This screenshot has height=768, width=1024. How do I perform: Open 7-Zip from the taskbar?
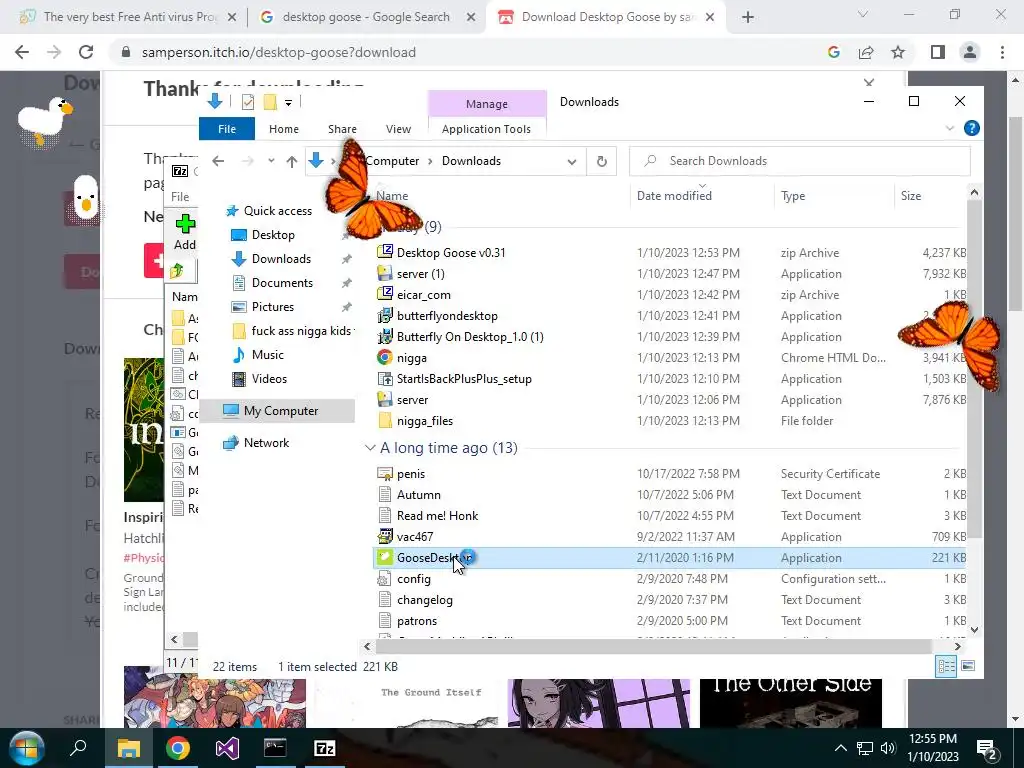pyautogui.click(x=325, y=748)
